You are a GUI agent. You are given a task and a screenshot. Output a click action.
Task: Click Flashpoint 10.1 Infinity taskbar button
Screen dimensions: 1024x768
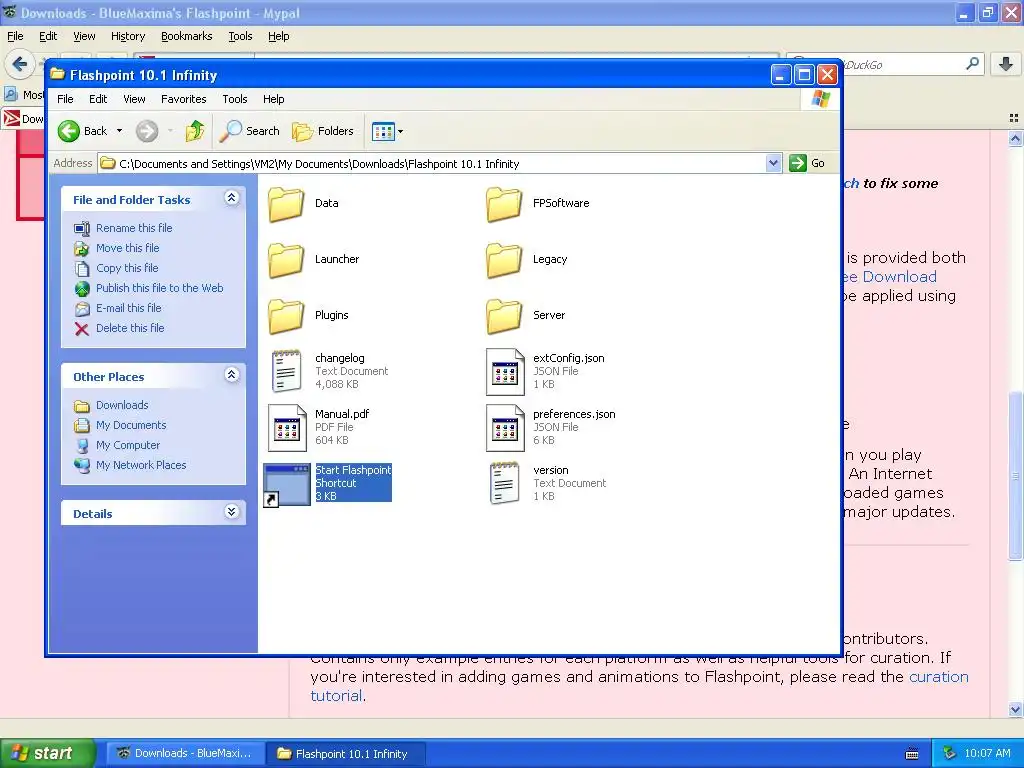coord(346,754)
